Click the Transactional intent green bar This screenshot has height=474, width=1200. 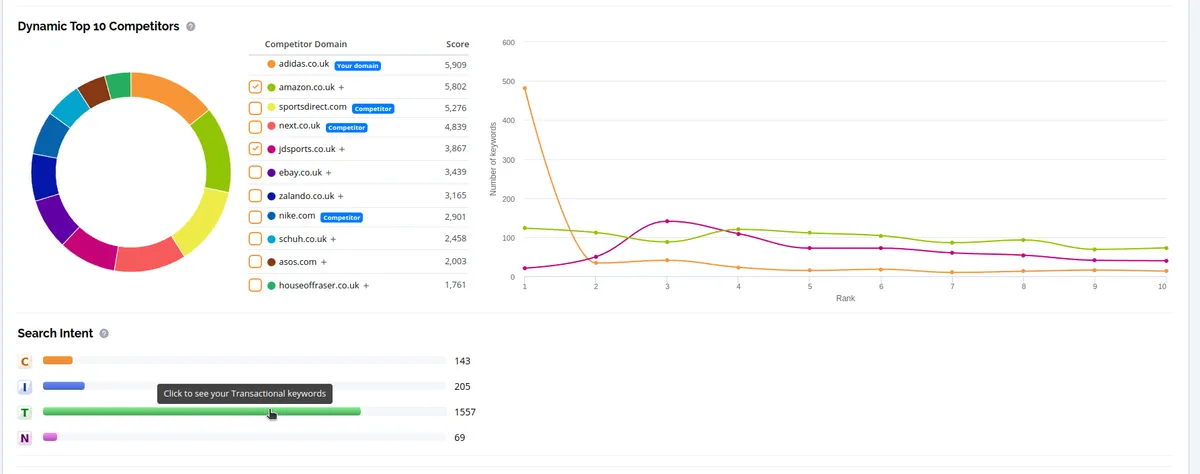(x=202, y=412)
